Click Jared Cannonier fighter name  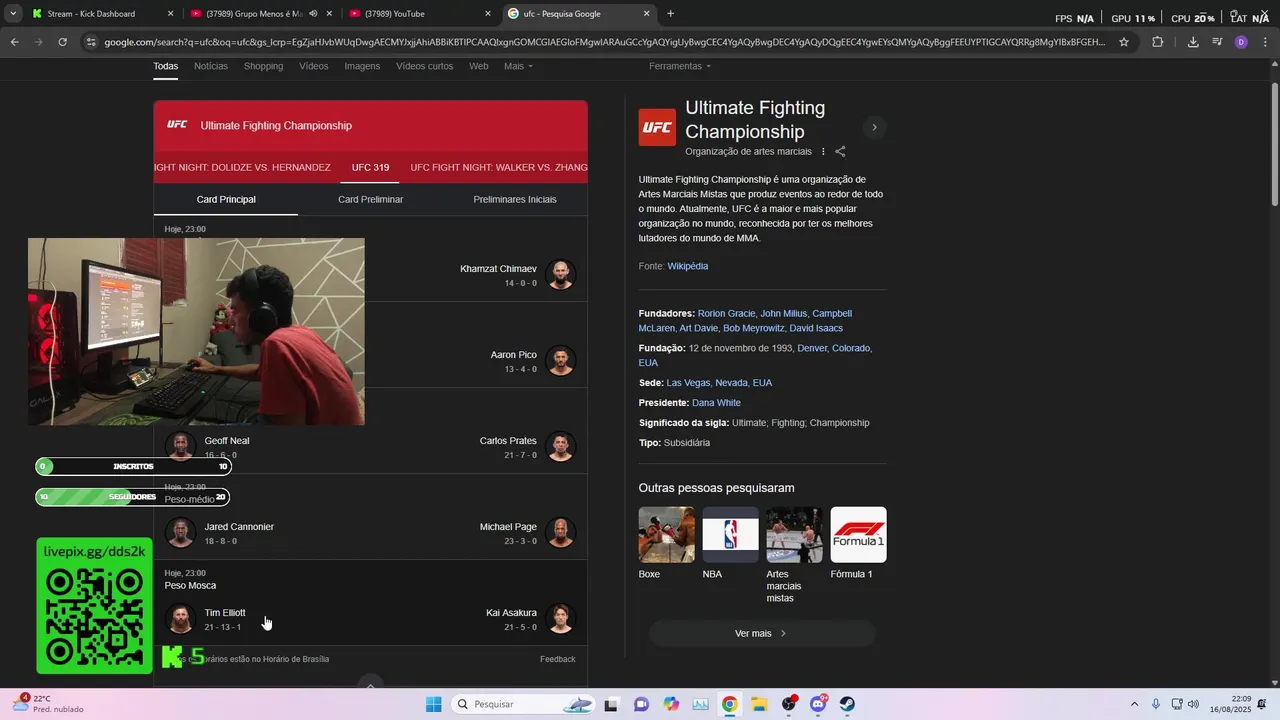pyautogui.click(x=239, y=527)
